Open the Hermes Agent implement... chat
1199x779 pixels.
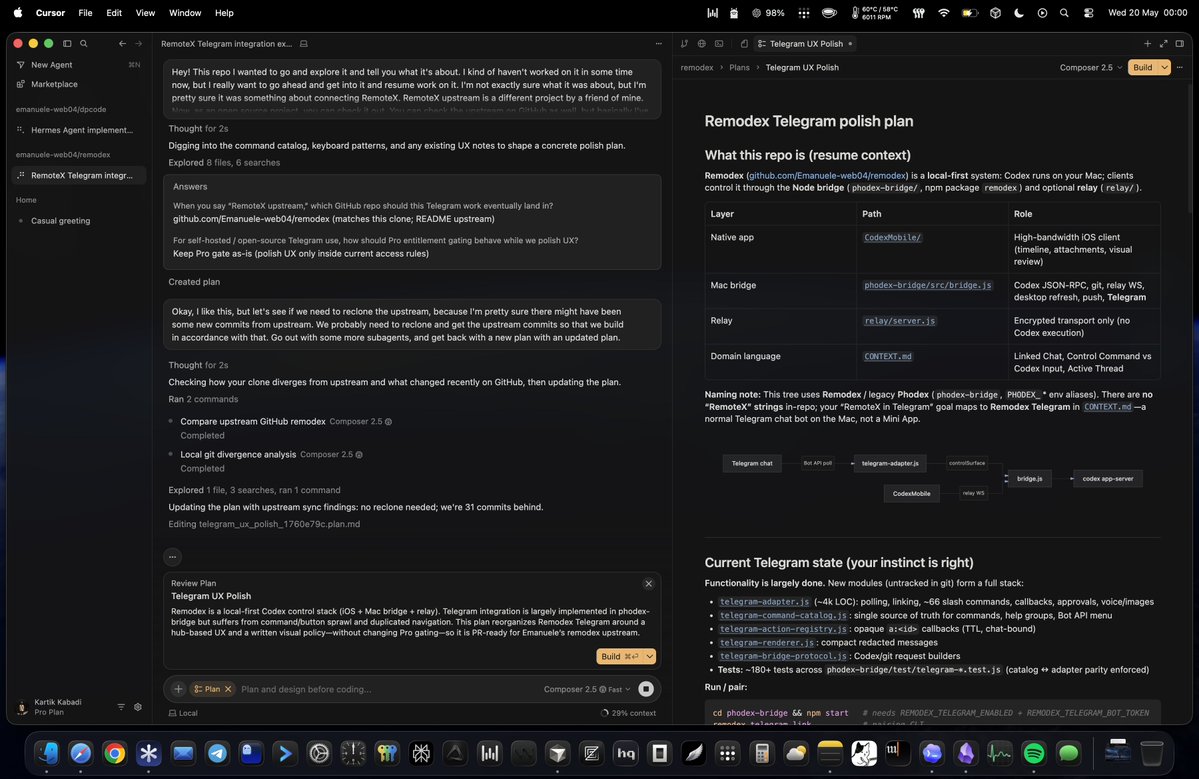tap(79, 130)
